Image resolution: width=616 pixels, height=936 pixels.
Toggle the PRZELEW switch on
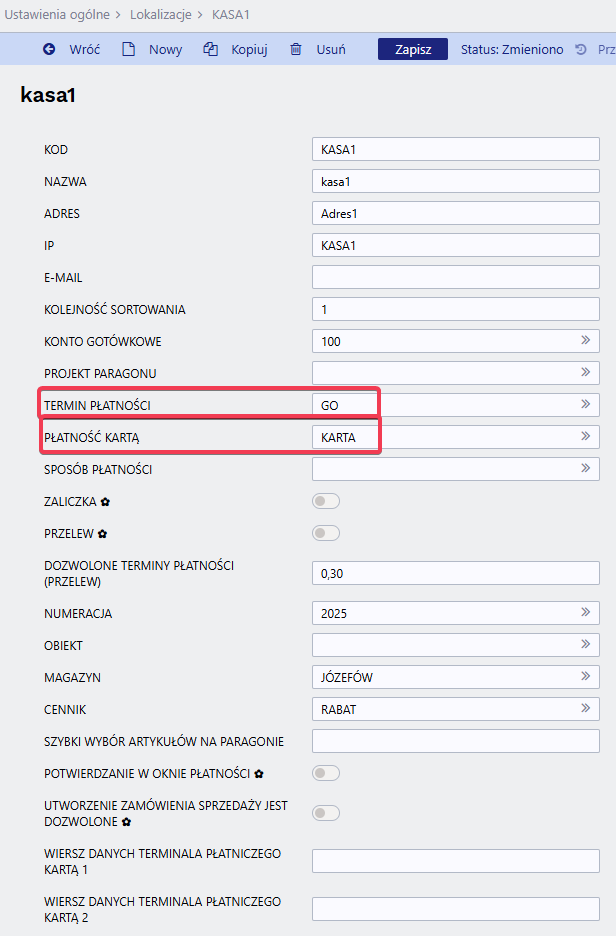326,533
